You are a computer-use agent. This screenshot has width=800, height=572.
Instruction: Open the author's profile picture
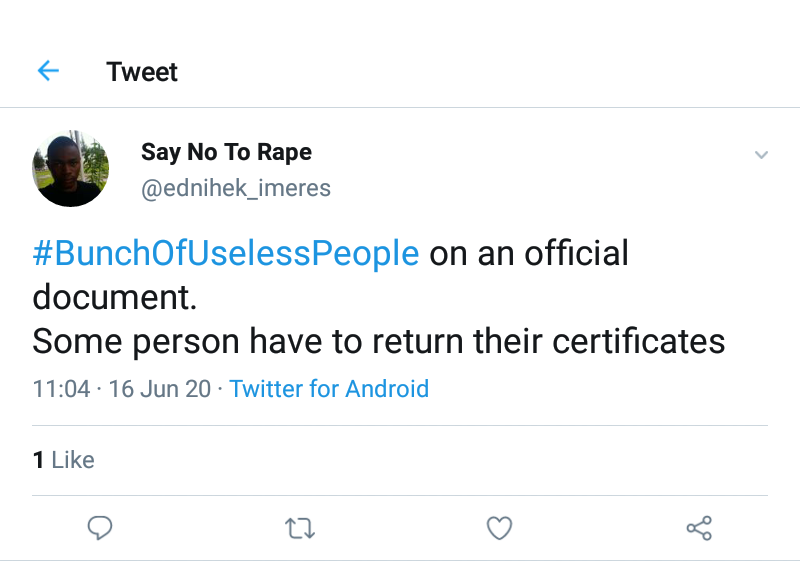(x=70, y=168)
